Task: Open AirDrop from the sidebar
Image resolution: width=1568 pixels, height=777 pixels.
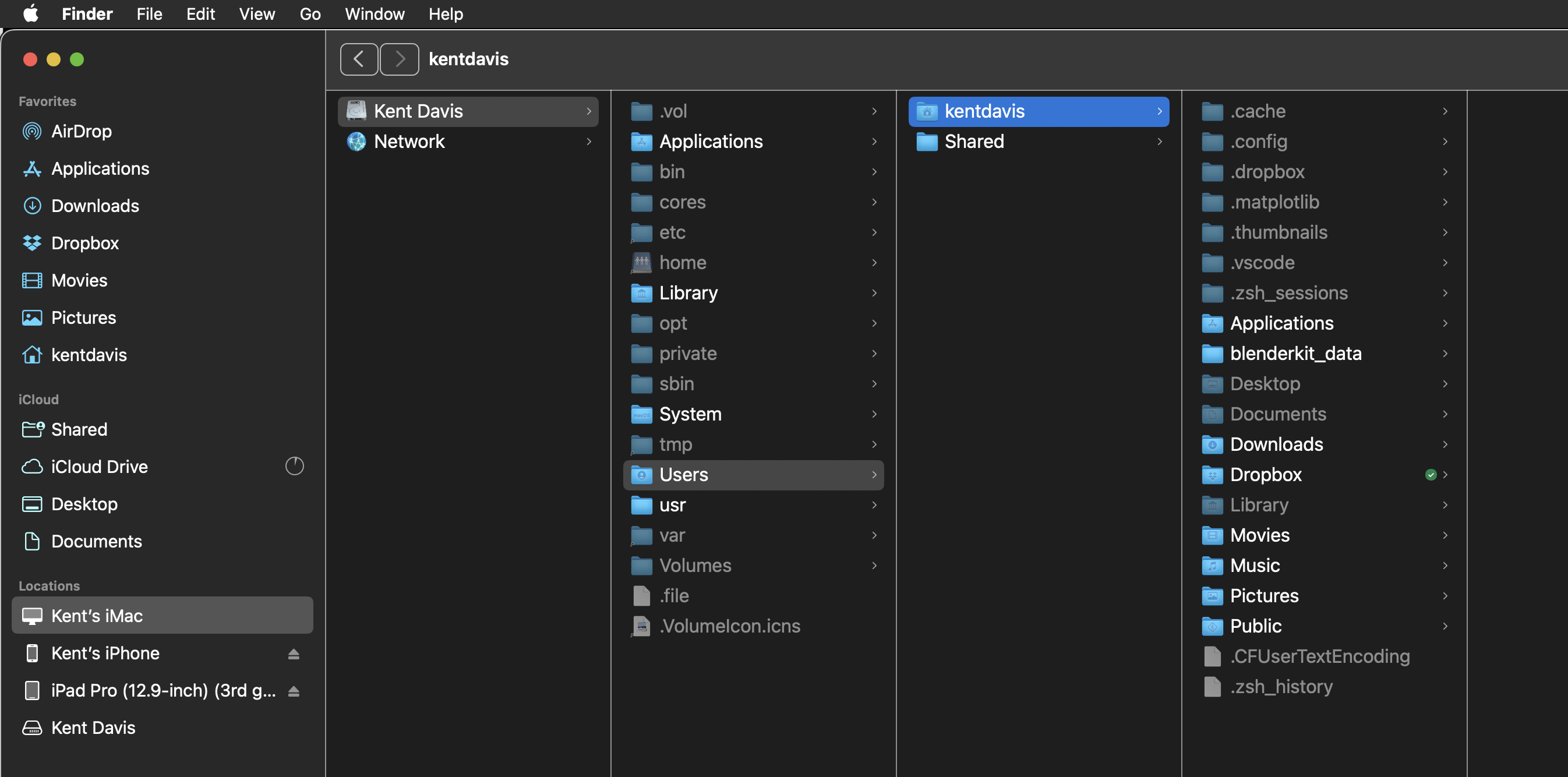Action: point(81,131)
